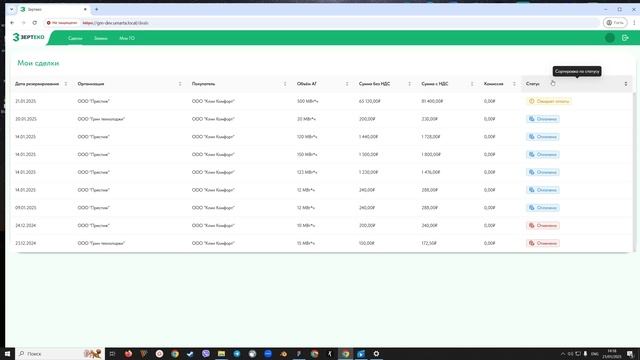Click the date 23.12.2024 cell
The height and width of the screenshot is (360, 640).
[26, 243]
